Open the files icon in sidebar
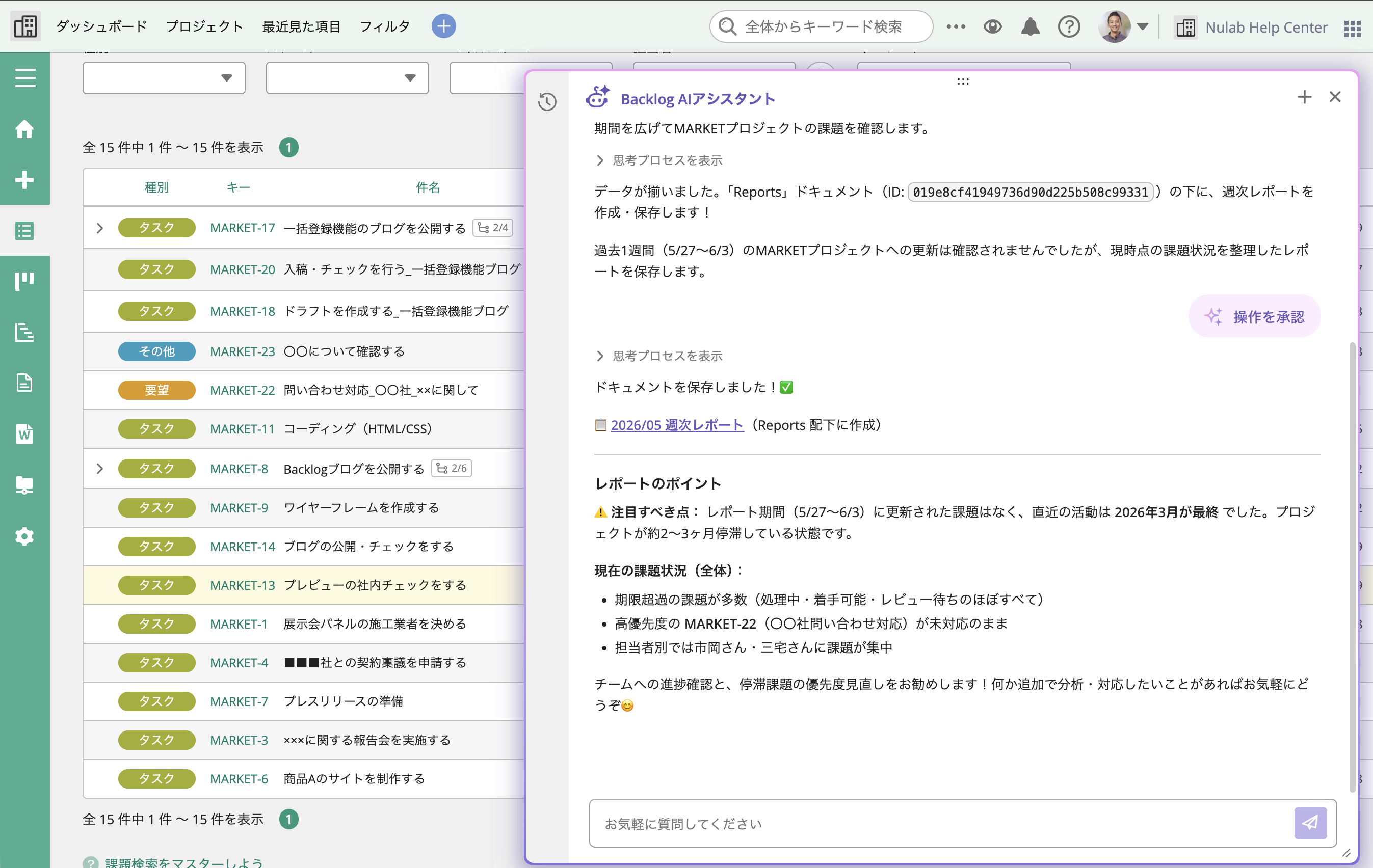Viewport: 1373px width, 868px height. (x=24, y=485)
